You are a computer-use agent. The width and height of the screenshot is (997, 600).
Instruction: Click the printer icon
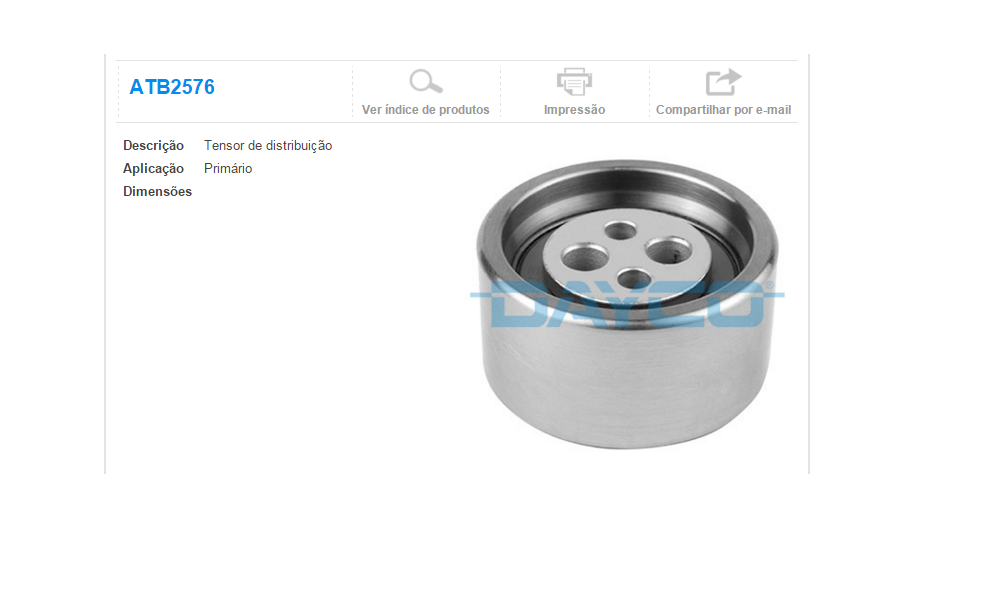(574, 82)
